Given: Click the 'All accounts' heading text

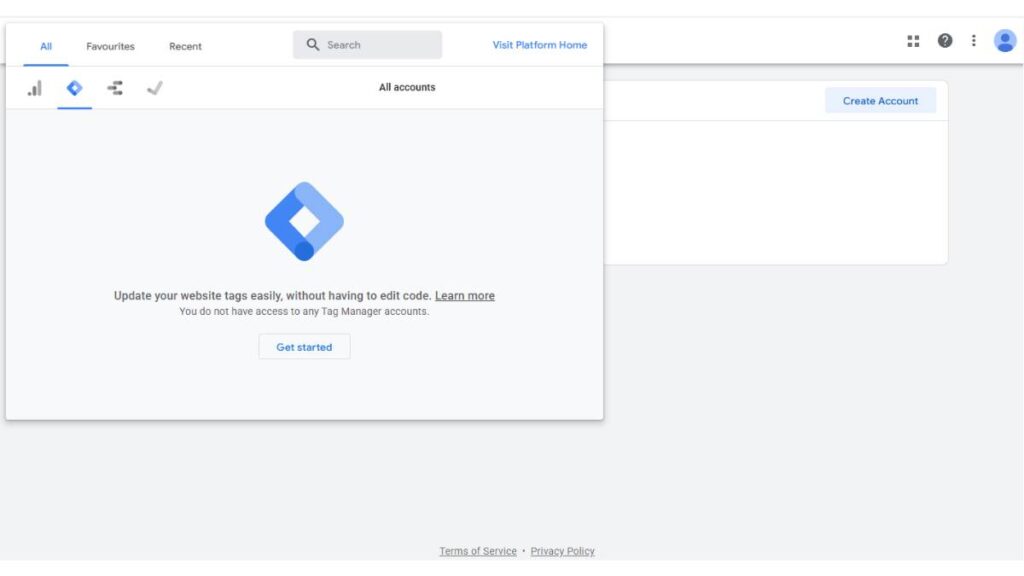Looking at the screenshot, I should pos(407,88).
